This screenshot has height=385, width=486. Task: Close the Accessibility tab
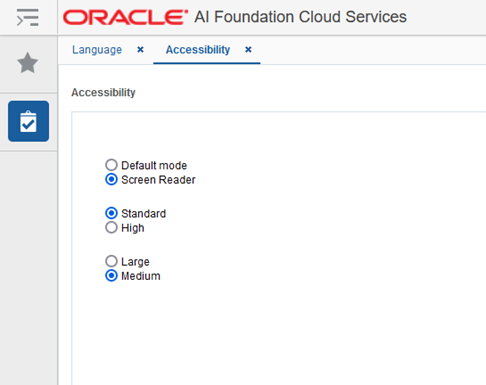[248, 50]
